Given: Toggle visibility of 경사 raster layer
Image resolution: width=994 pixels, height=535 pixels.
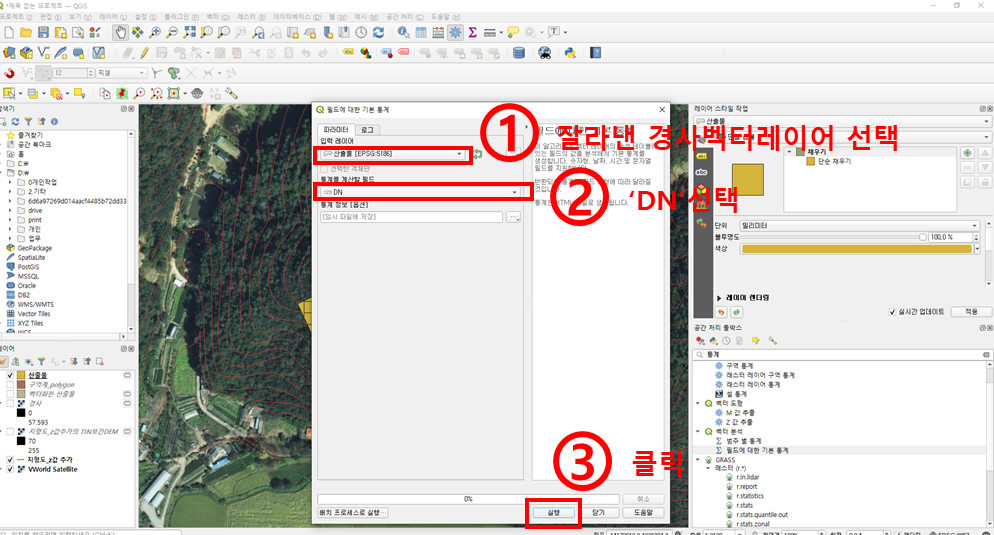Looking at the screenshot, I should [x=10, y=403].
